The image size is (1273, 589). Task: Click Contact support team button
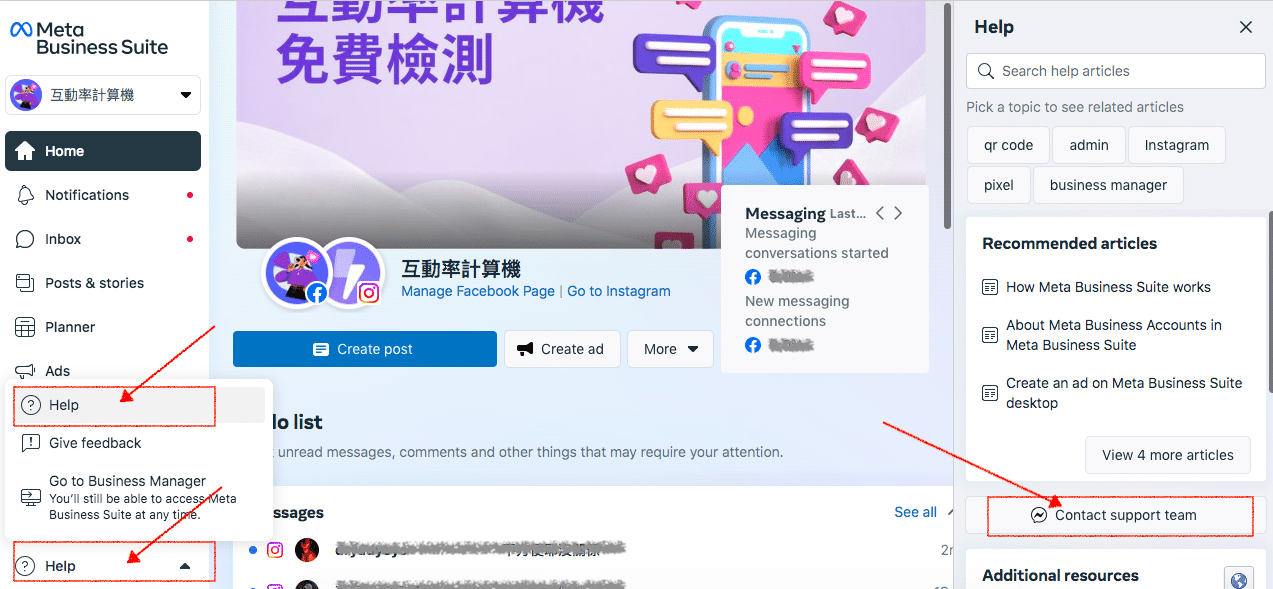coord(1116,515)
